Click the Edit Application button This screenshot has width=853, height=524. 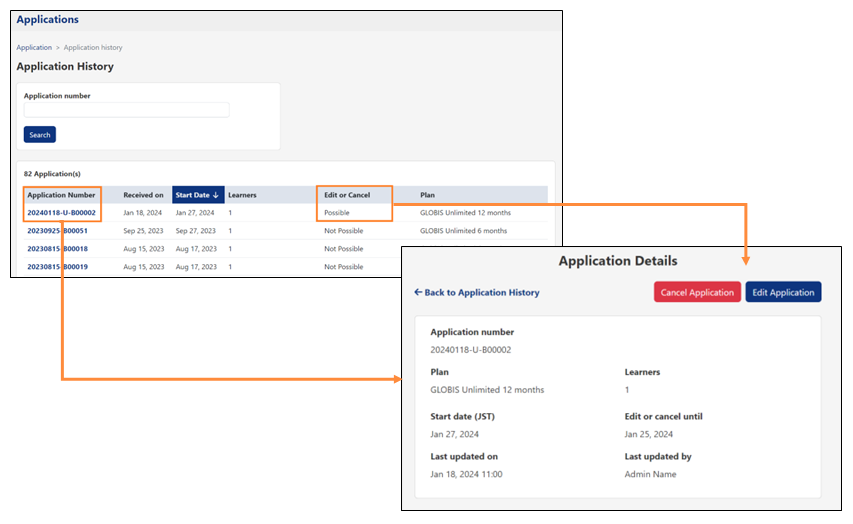coord(783,292)
